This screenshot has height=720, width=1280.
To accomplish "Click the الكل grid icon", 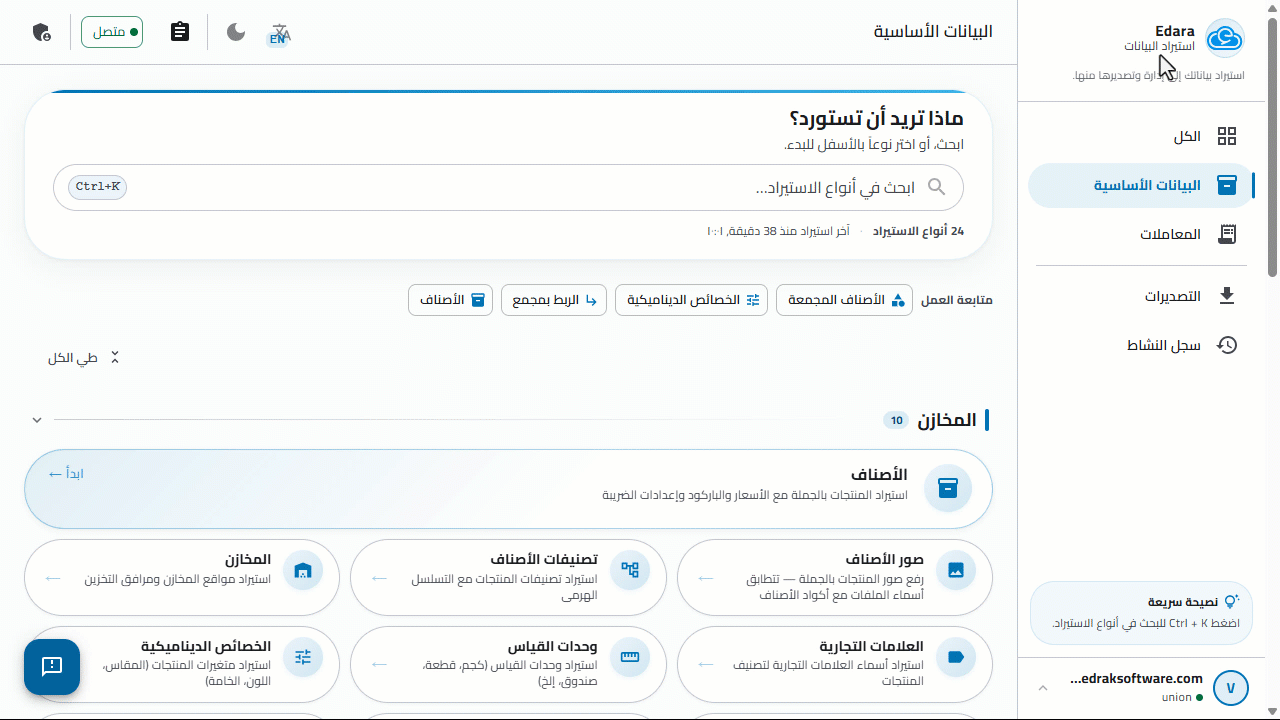I will tap(1227, 137).
